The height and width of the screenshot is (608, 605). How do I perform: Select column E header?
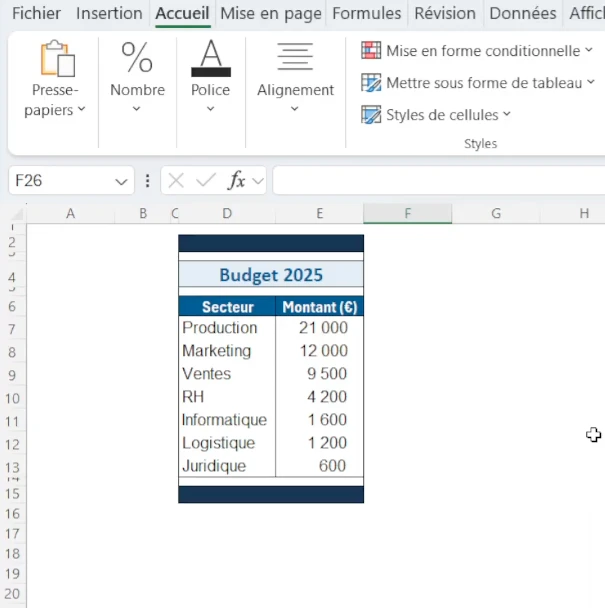click(320, 213)
